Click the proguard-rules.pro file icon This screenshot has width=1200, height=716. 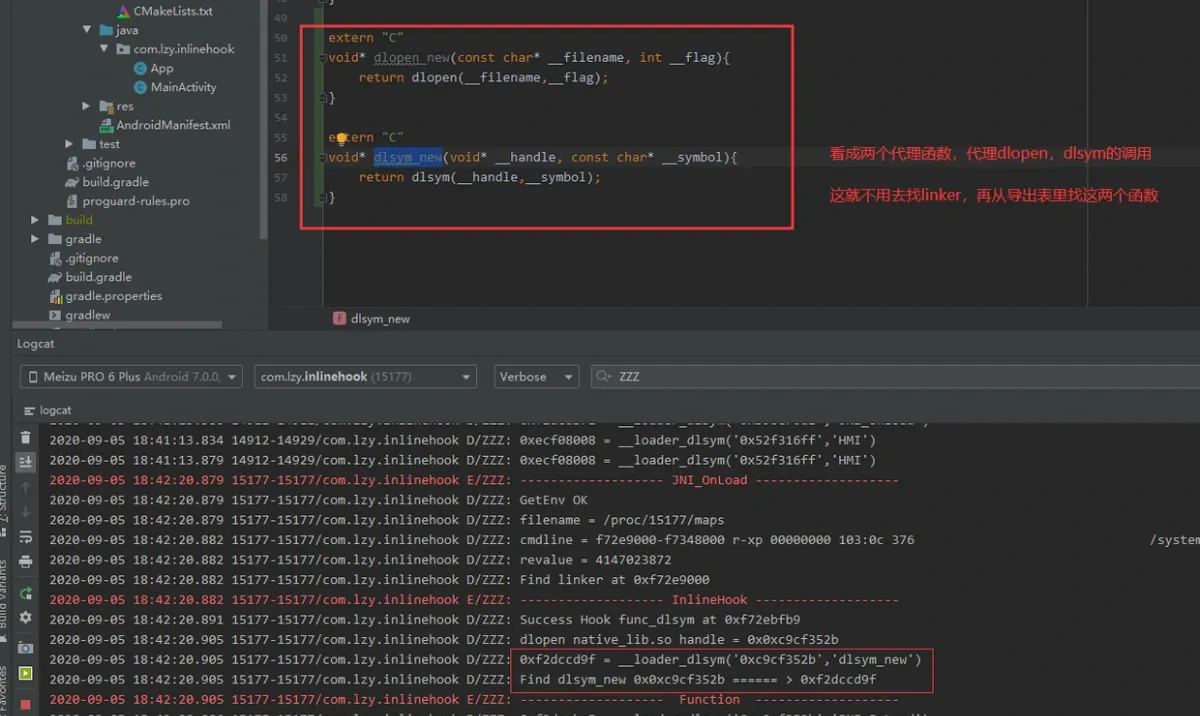tap(72, 201)
